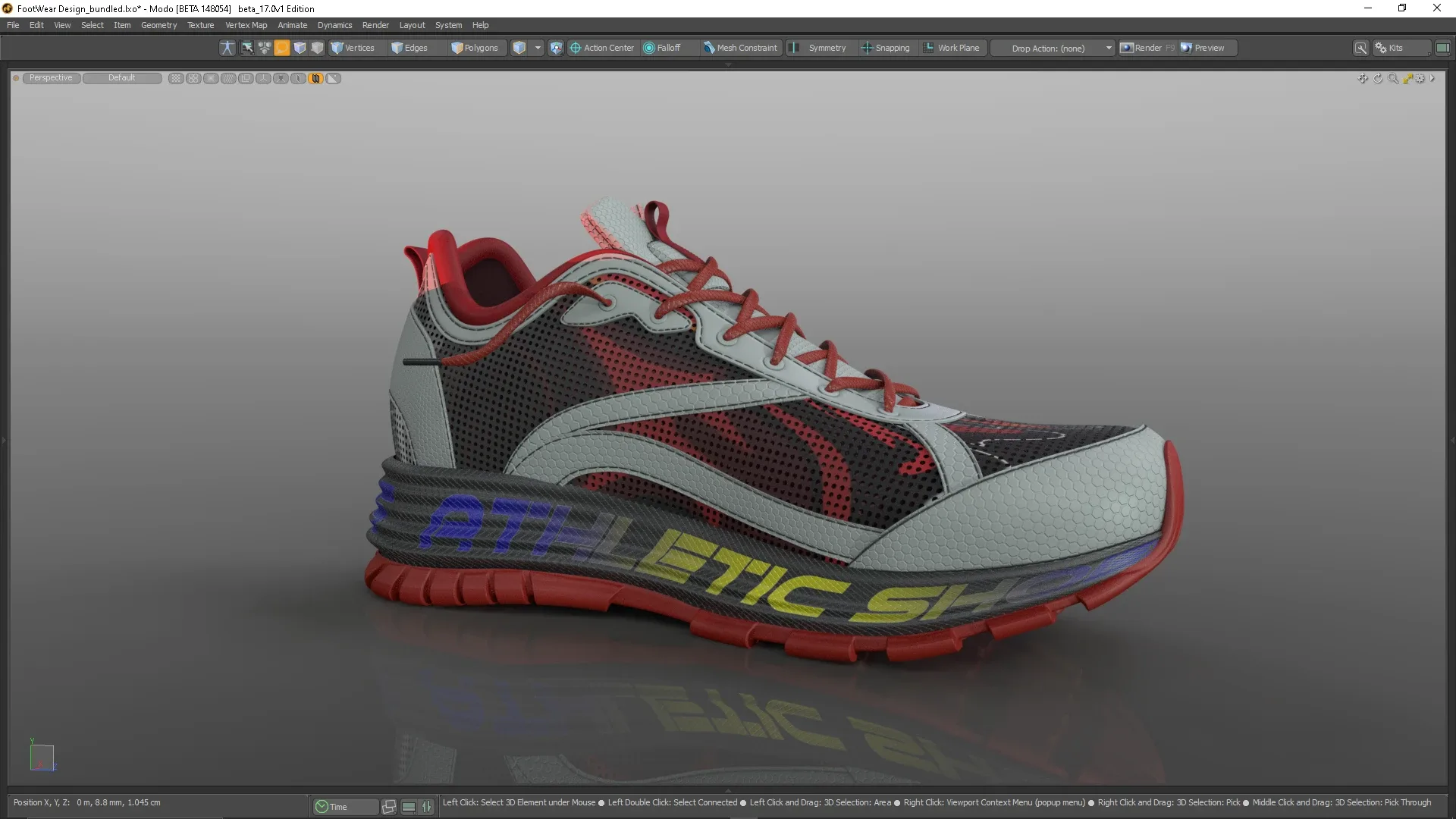Screen dimensions: 1456x819
Task: Toggle the three-axis viewport option
Action: [263, 78]
